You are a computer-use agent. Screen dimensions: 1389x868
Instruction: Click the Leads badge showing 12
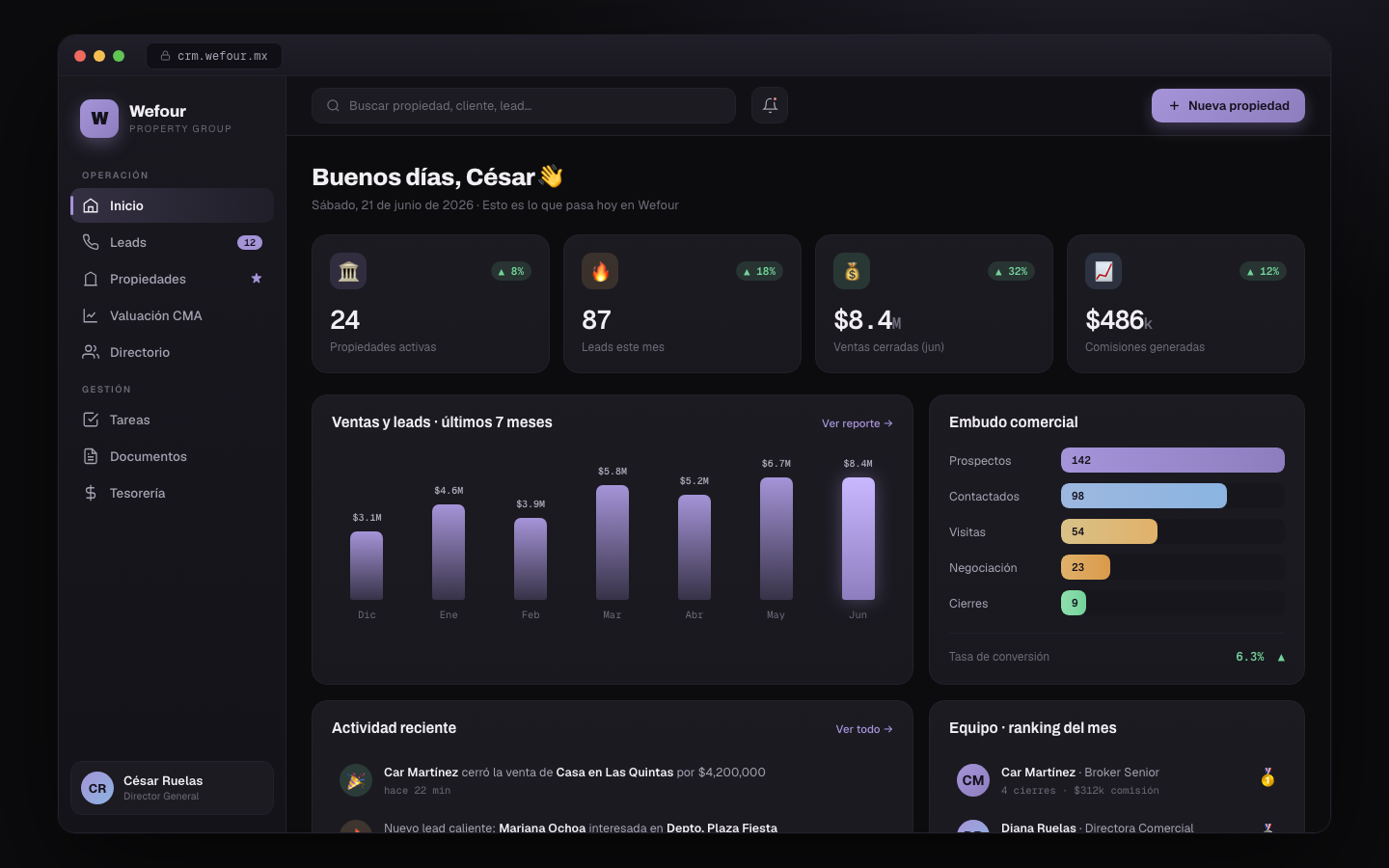pos(250,243)
